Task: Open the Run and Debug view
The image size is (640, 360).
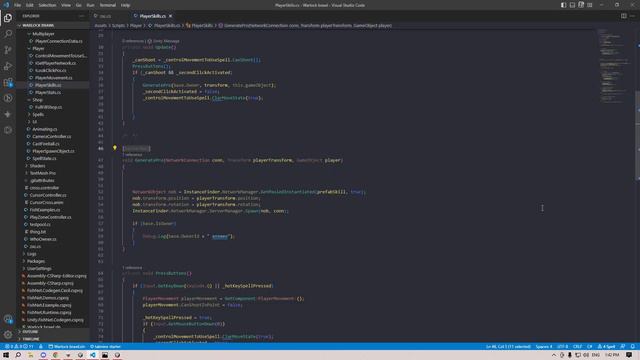Action: coord(8,66)
